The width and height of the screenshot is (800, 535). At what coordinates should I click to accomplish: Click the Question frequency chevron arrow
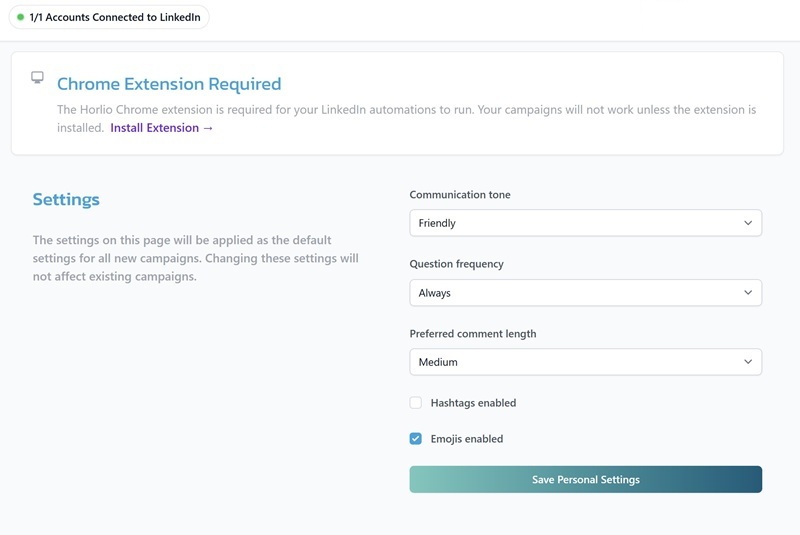tap(747, 293)
